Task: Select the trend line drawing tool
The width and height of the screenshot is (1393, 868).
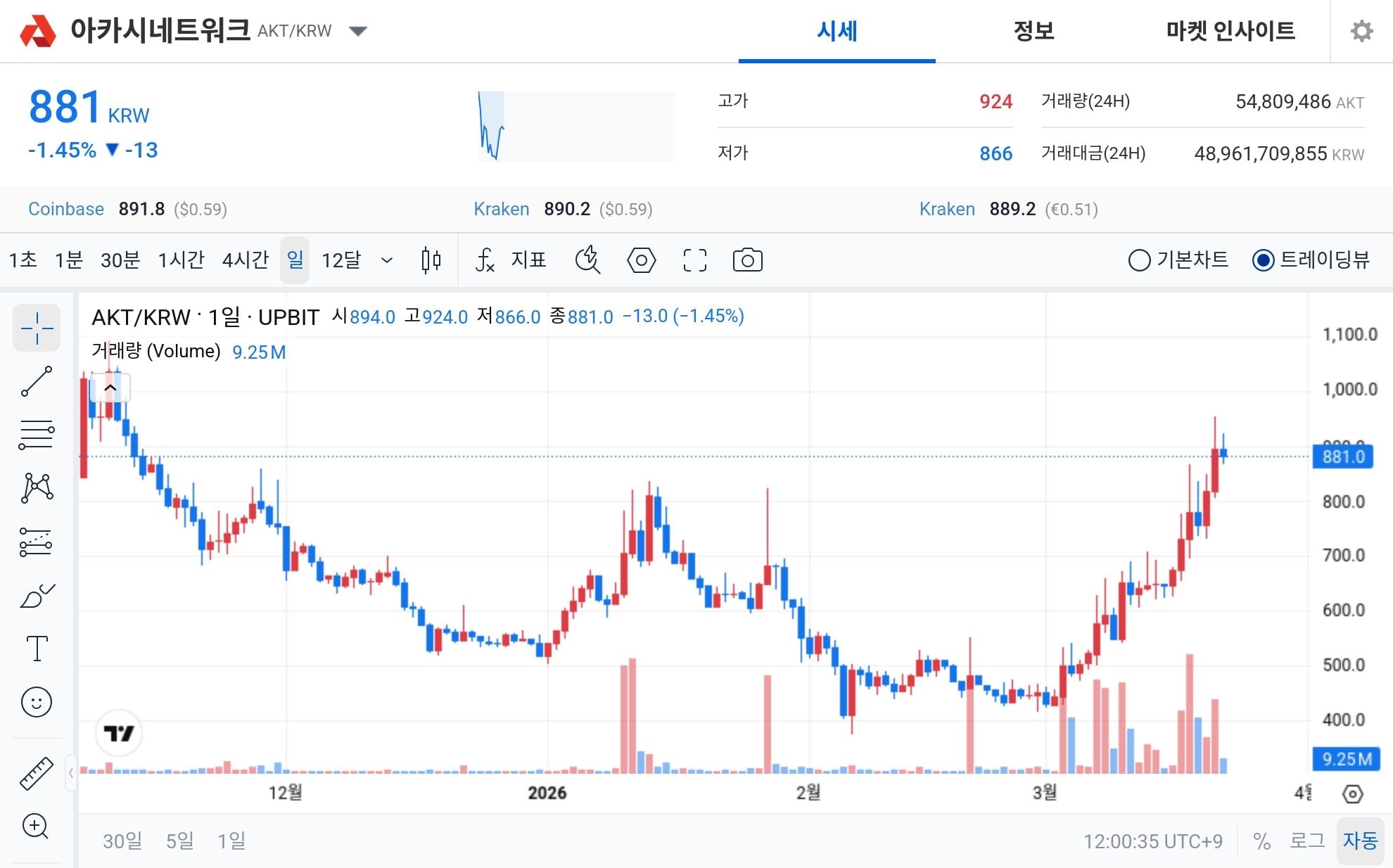Action: click(x=37, y=380)
